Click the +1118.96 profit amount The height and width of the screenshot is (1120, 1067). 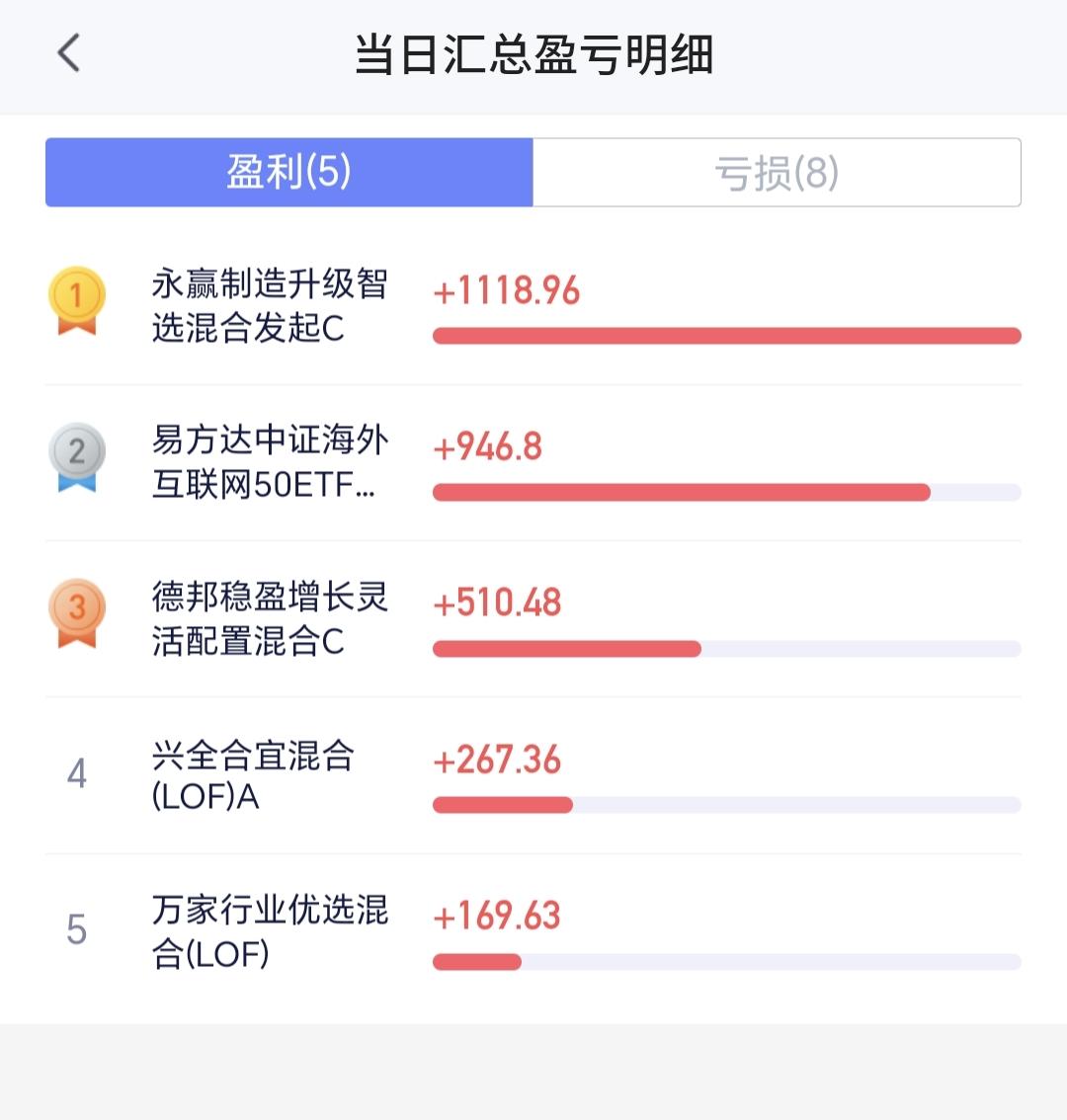coord(506,290)
